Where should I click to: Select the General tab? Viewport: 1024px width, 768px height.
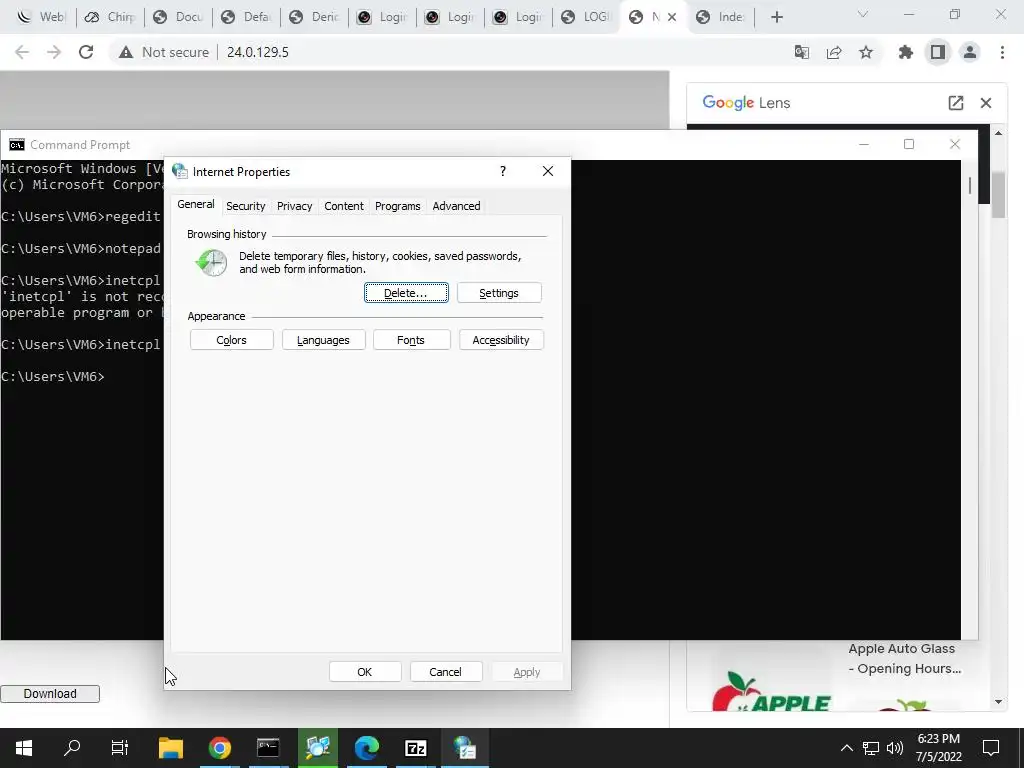coord(195,204)
